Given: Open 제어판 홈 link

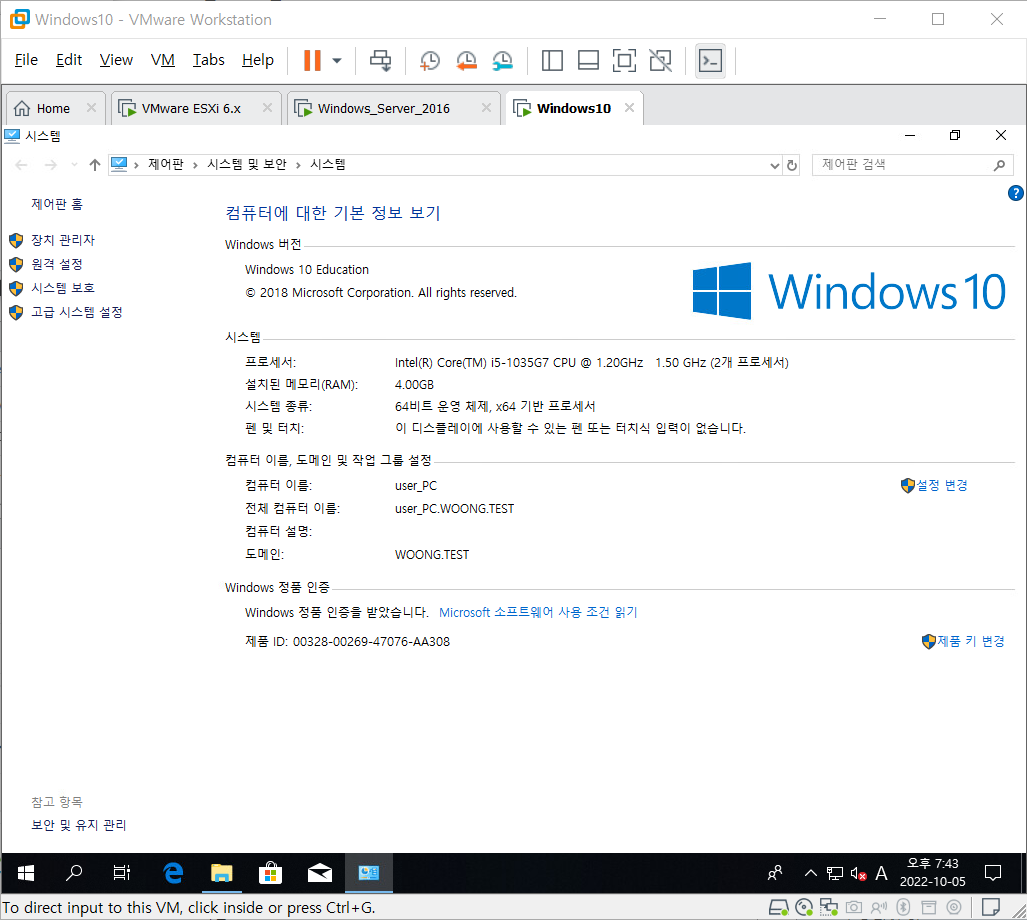Looking at the screenshot, I should [x=57, y=204].
